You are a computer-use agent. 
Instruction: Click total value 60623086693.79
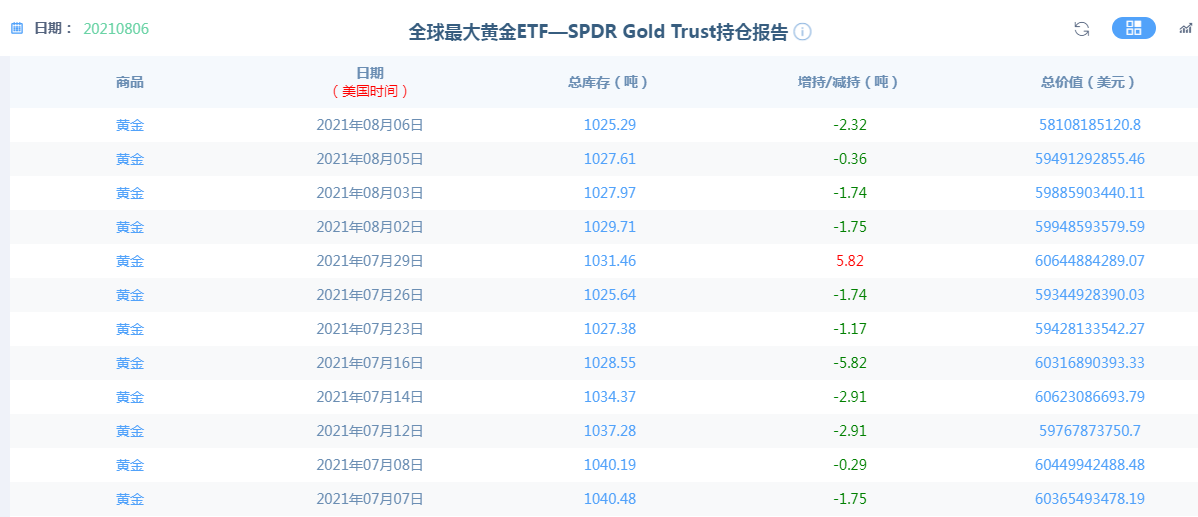tap(1090, 397)
